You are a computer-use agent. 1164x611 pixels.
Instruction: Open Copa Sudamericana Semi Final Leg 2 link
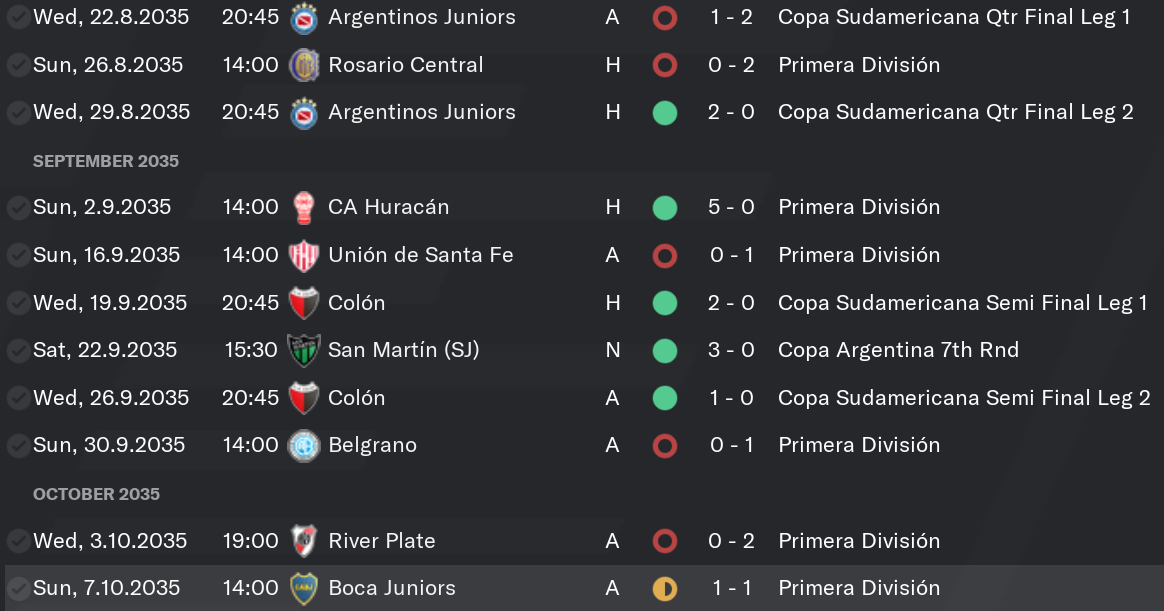(964, 398)
